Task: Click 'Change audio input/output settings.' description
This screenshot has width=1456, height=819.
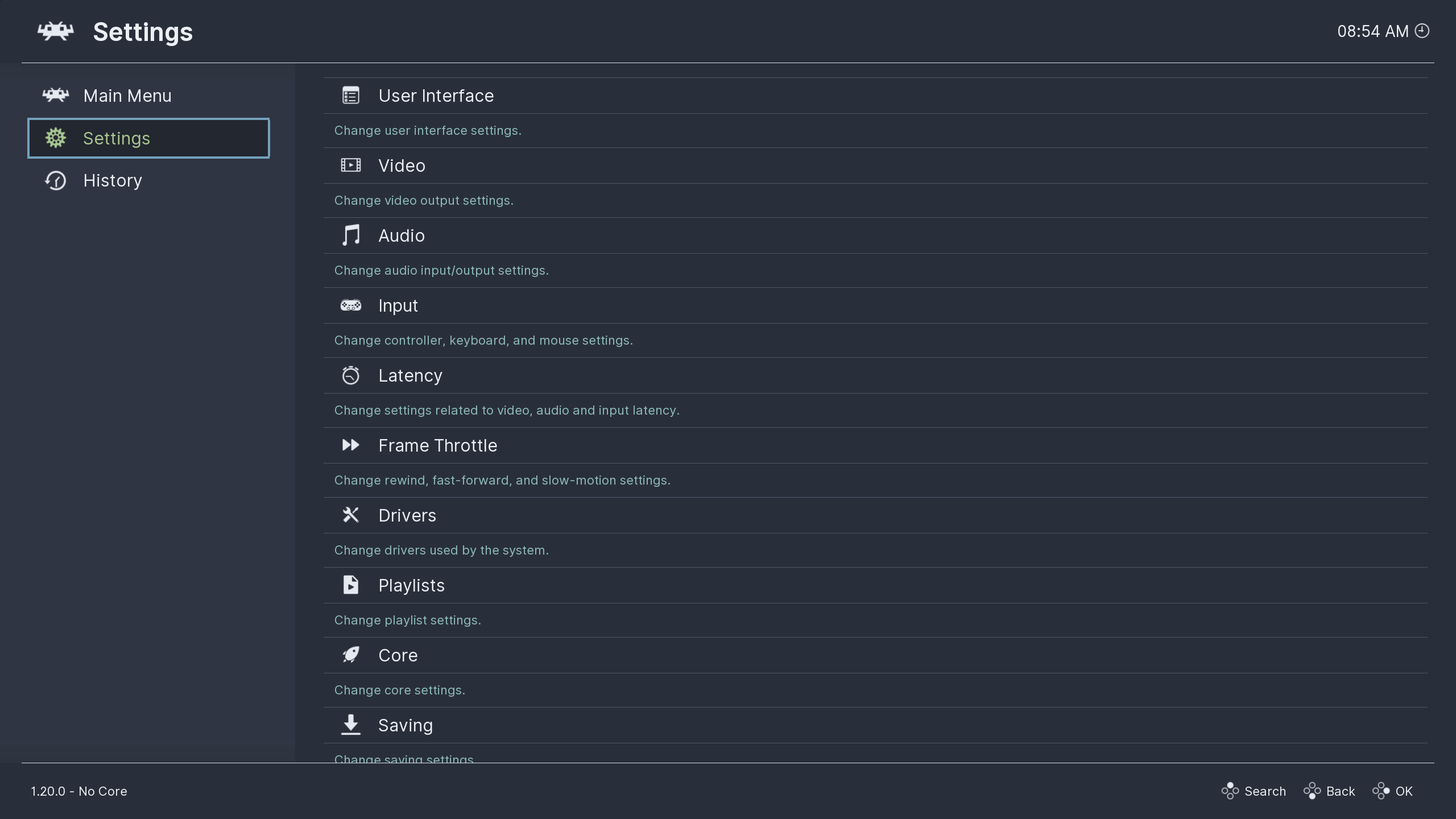Action: pyautogui.click(x=441, y=270)
